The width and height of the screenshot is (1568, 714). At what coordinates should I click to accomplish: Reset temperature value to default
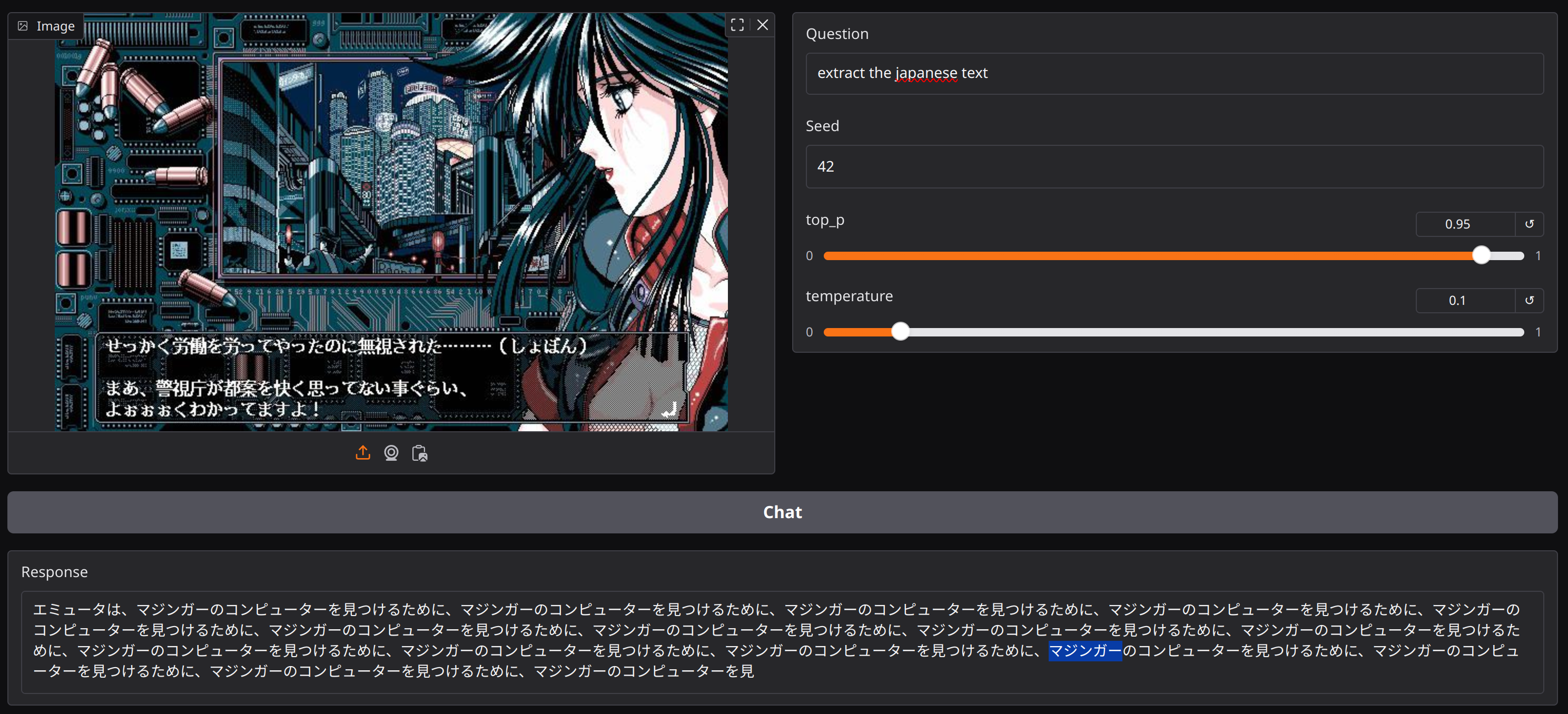[1529, 300]
